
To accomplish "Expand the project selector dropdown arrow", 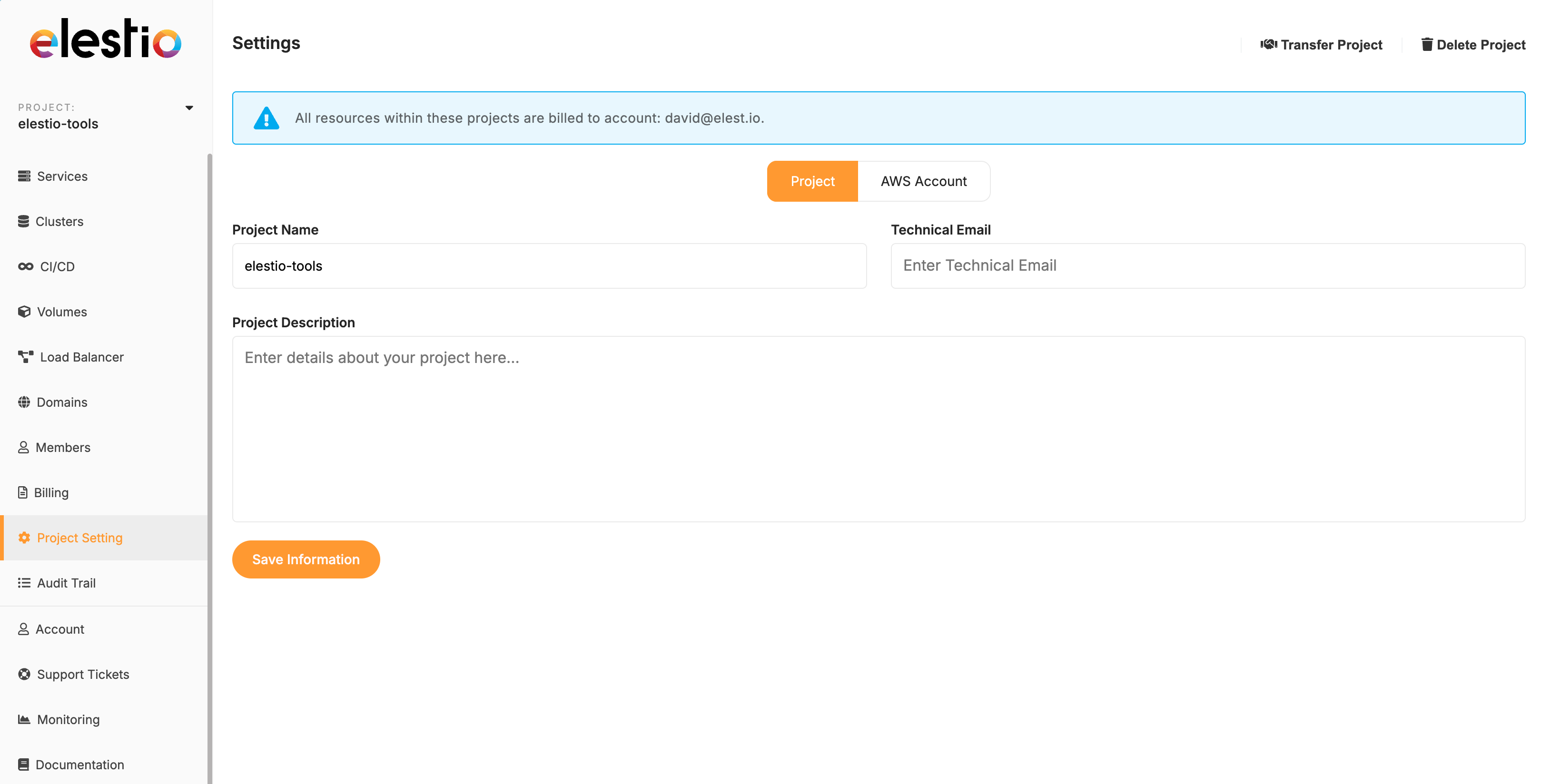I will point(189,108).
